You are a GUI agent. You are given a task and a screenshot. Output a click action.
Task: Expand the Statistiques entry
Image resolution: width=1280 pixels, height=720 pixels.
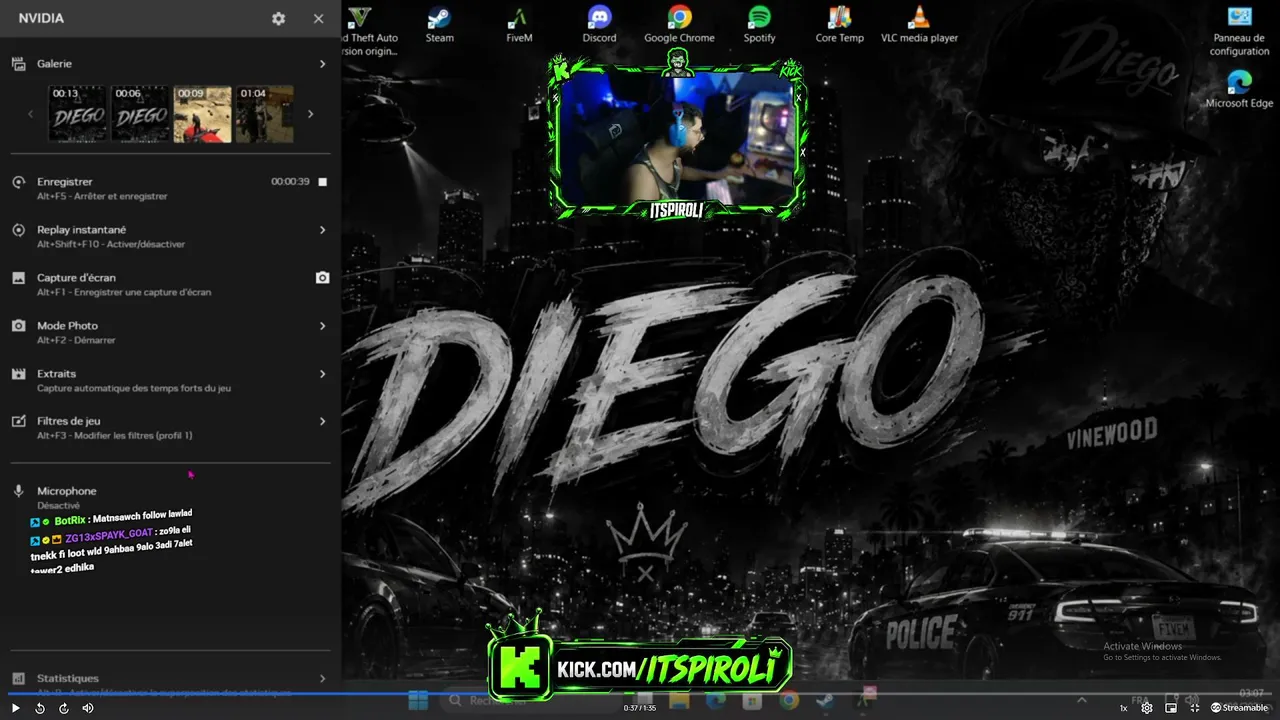click(x=322, y=678)
